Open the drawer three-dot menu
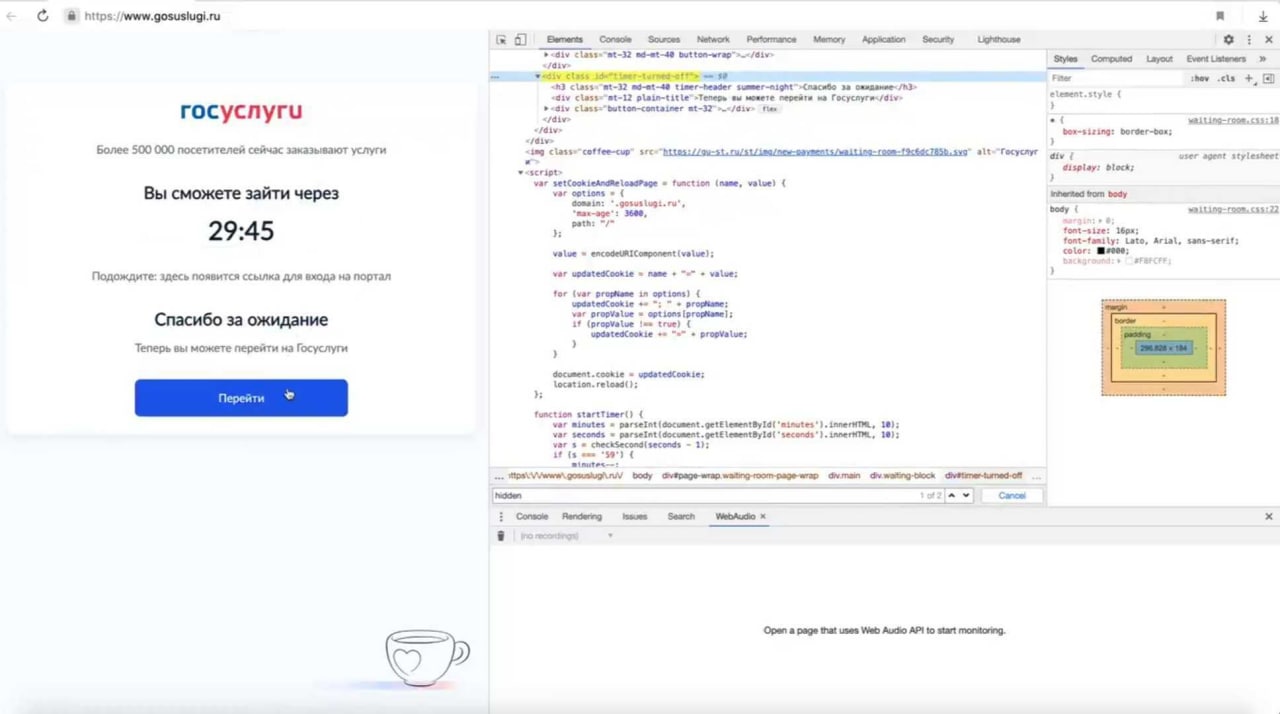 [501, 517]
